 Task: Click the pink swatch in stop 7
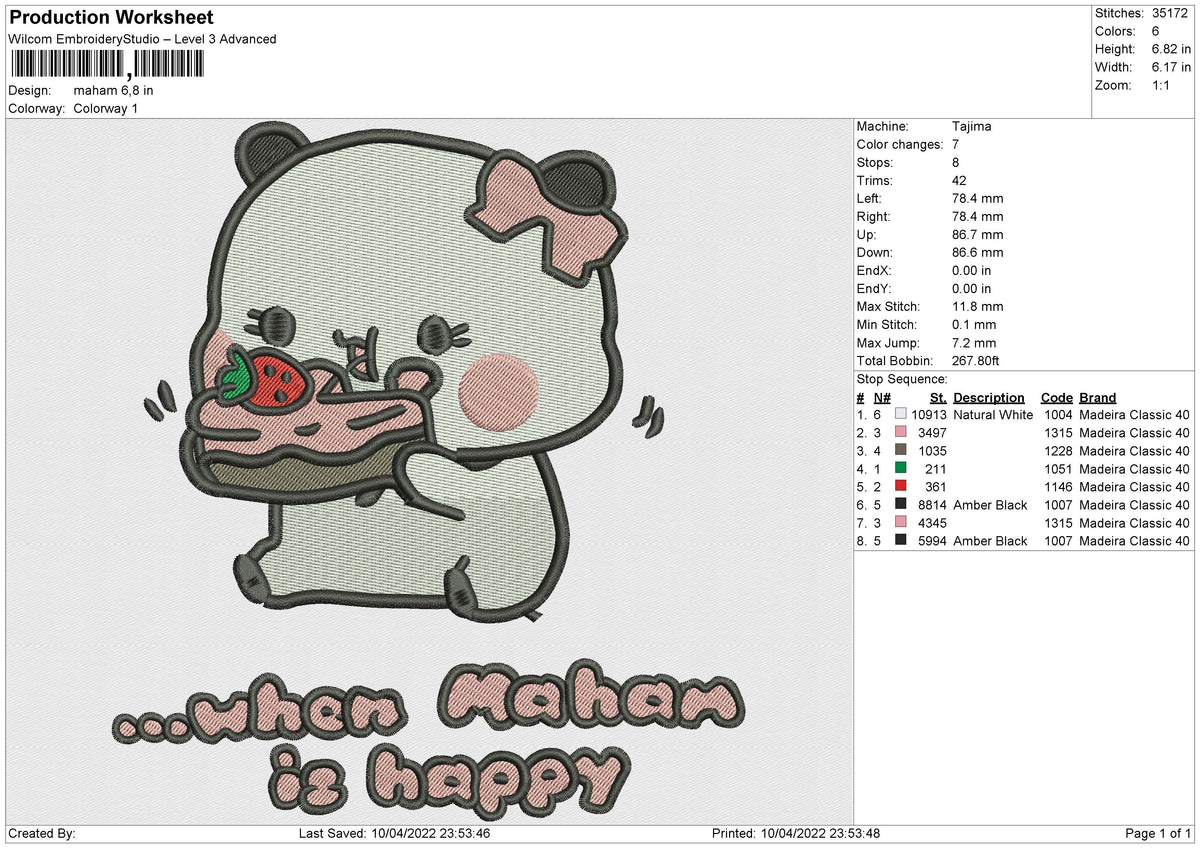[x=901, y=522]
